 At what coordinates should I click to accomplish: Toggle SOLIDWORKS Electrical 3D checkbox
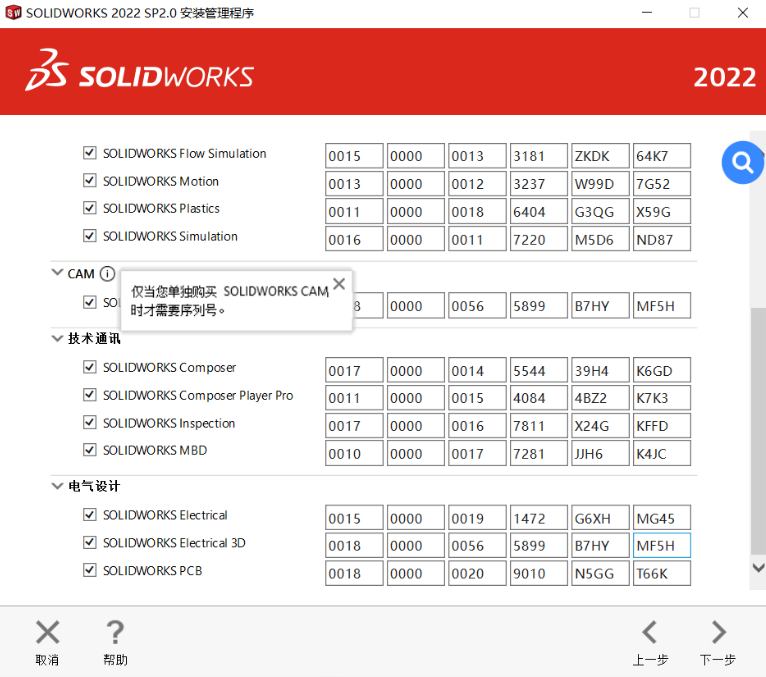pyautogui.click(x=89, y=543)
